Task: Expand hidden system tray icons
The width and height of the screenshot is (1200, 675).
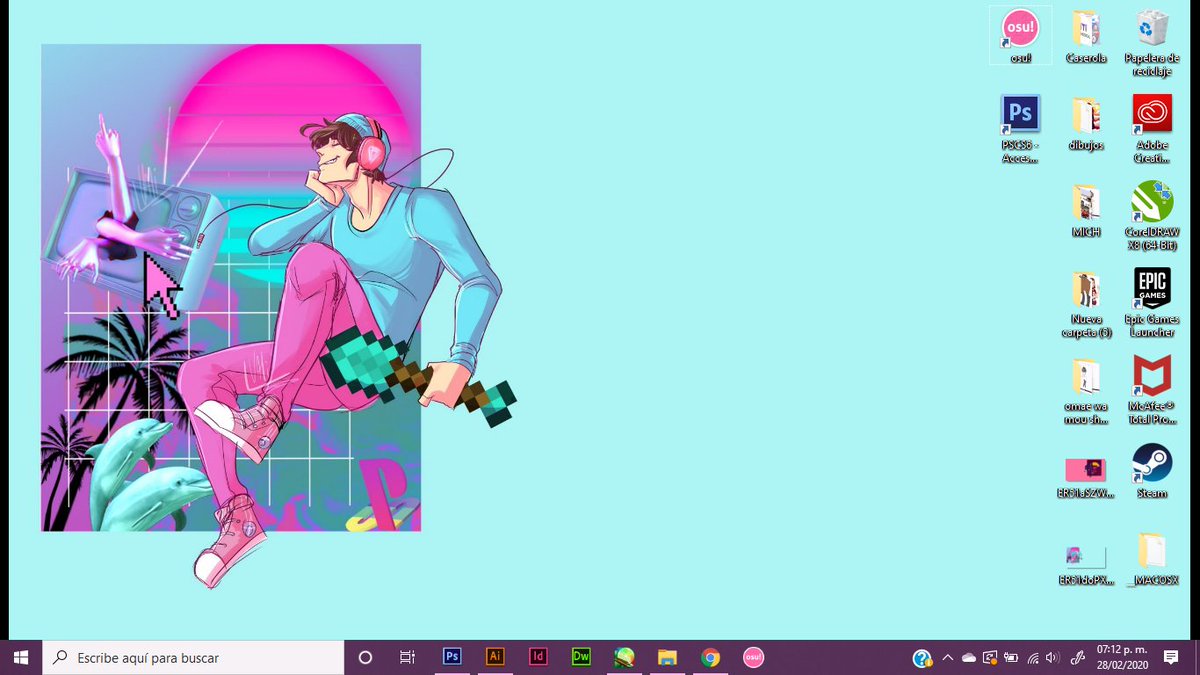Action: click(x=947, y=657)
